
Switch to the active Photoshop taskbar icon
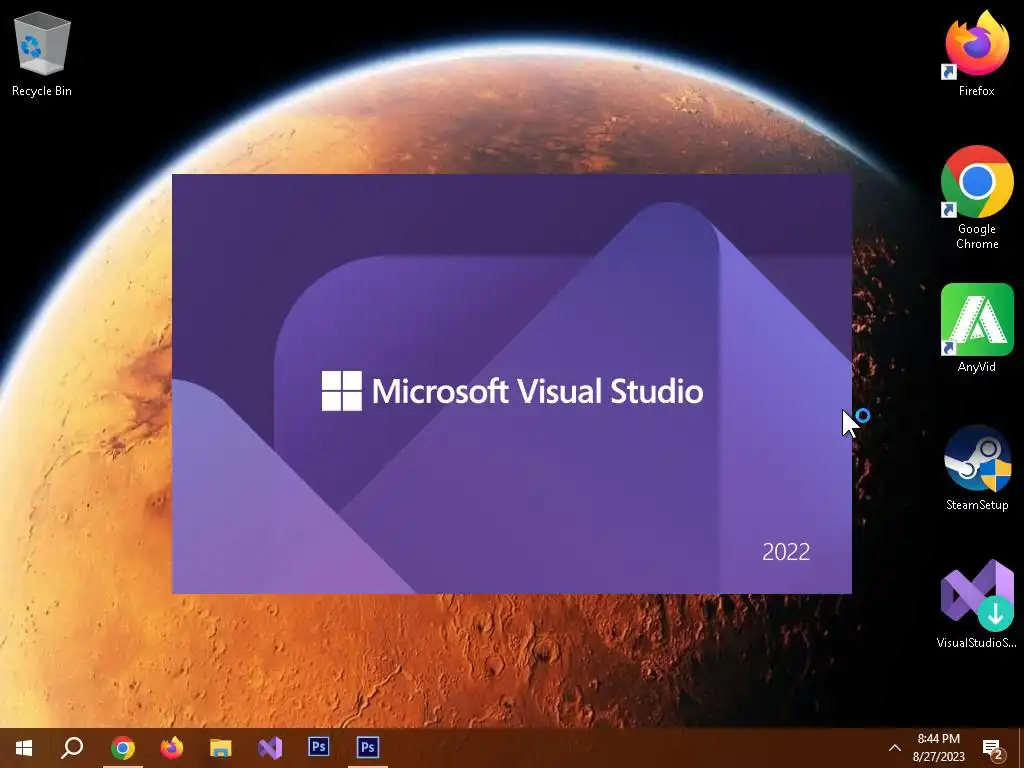click(368, 748)
